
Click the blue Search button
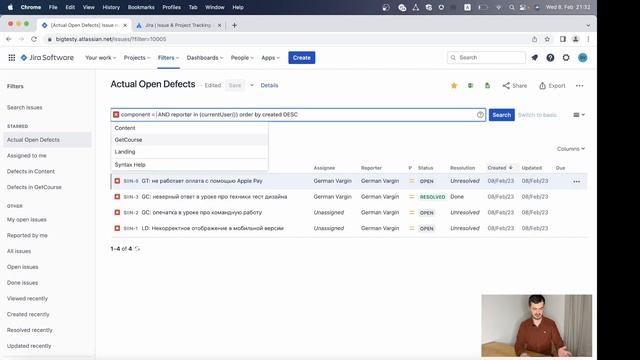502,115
